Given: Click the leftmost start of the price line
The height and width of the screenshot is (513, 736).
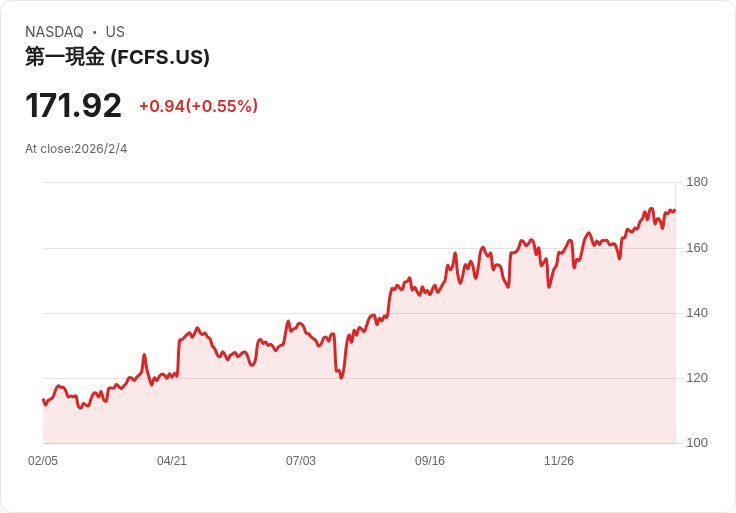Looking at the screenshot, I should click(43, 400).
